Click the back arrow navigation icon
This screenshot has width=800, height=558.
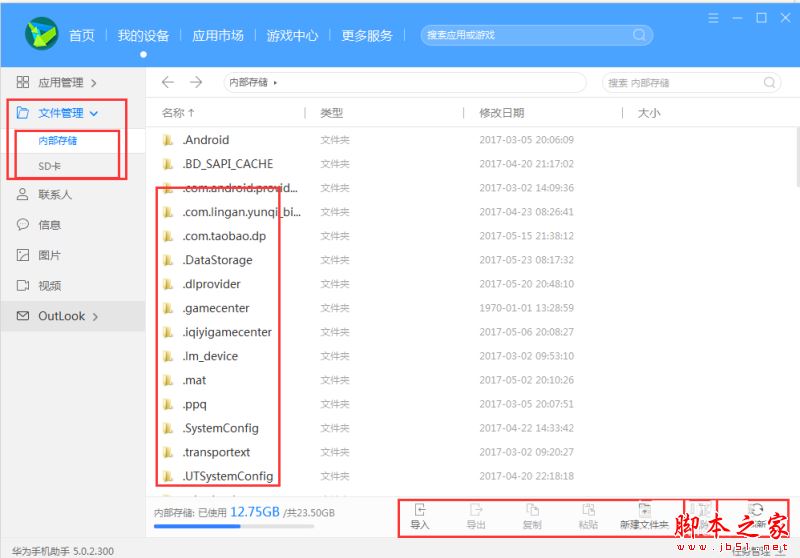tap(168, 82)
